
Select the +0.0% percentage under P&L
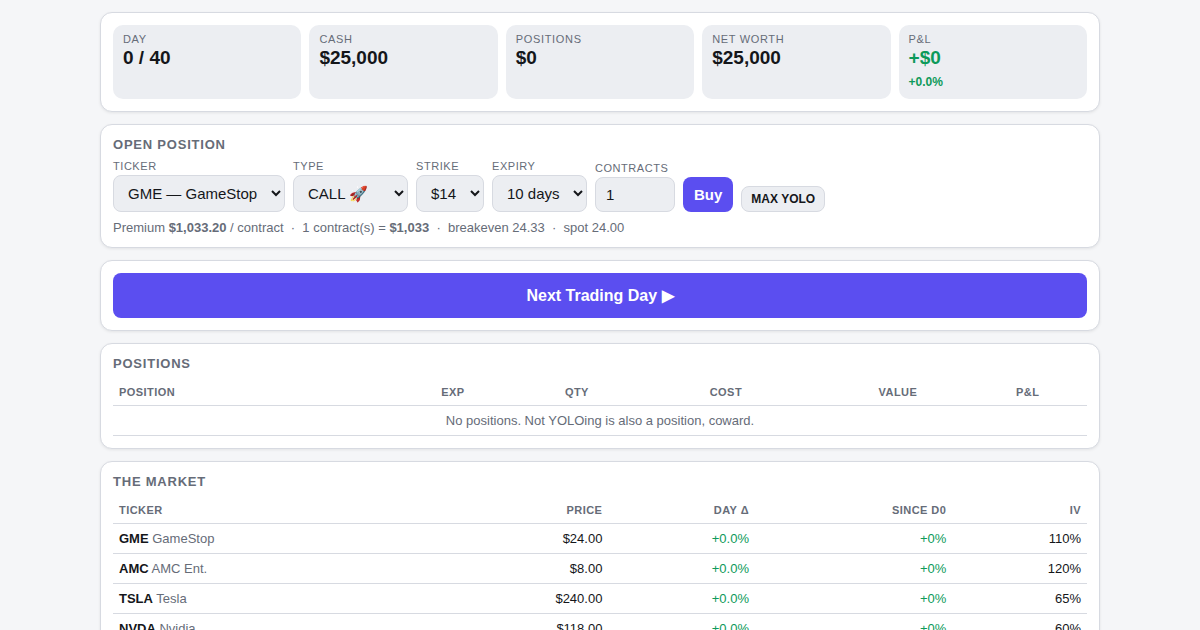926,82
